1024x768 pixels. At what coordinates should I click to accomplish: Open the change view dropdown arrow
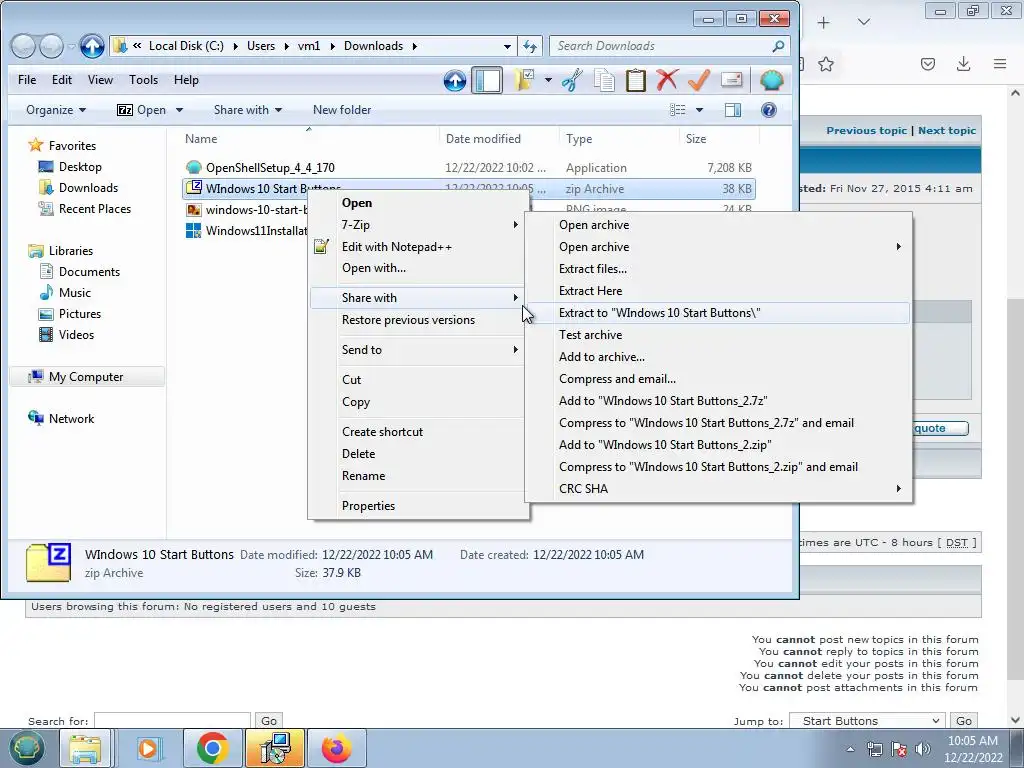point(699,110)
